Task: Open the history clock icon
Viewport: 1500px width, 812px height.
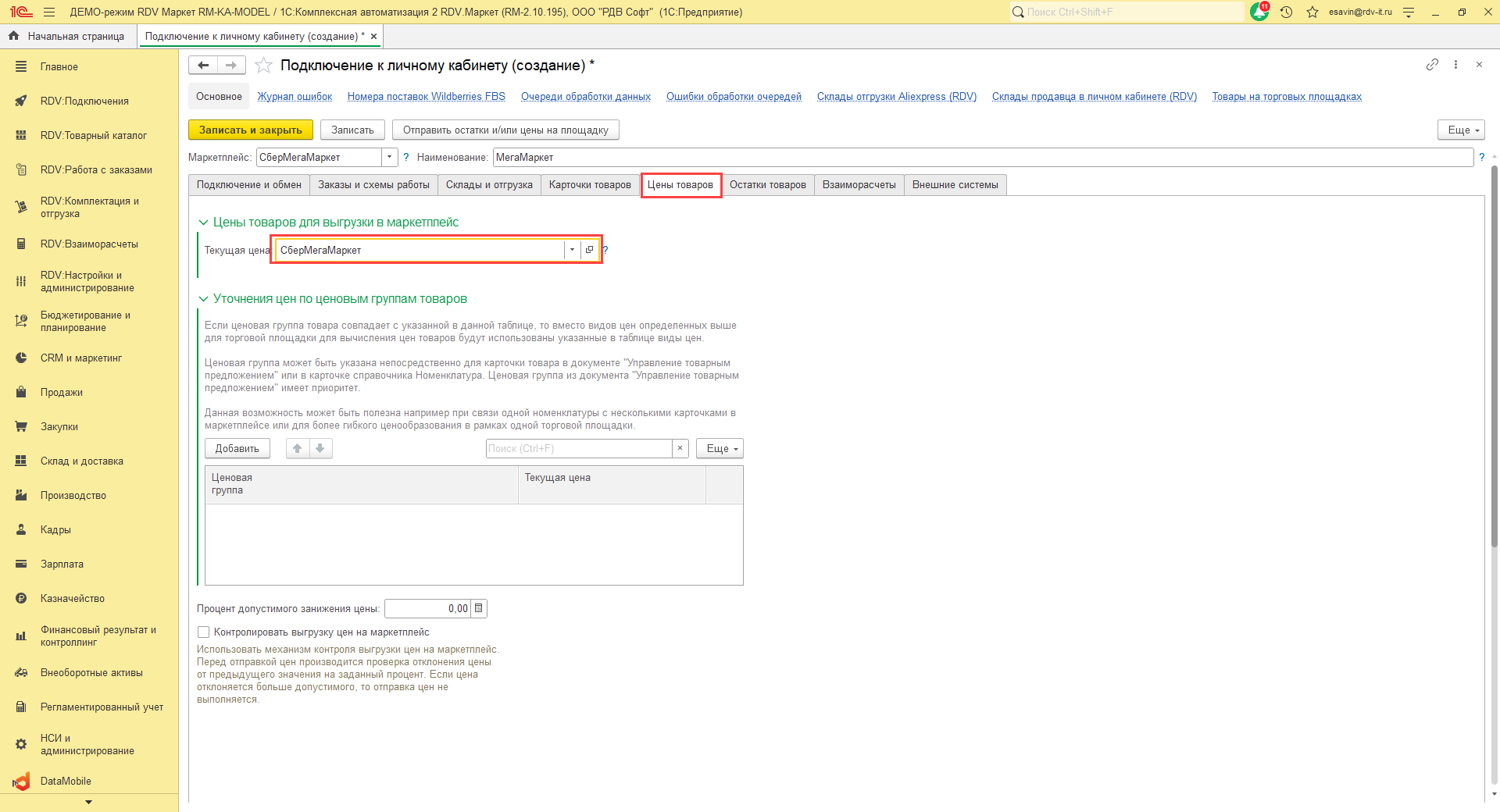Action: [1287, 12]
